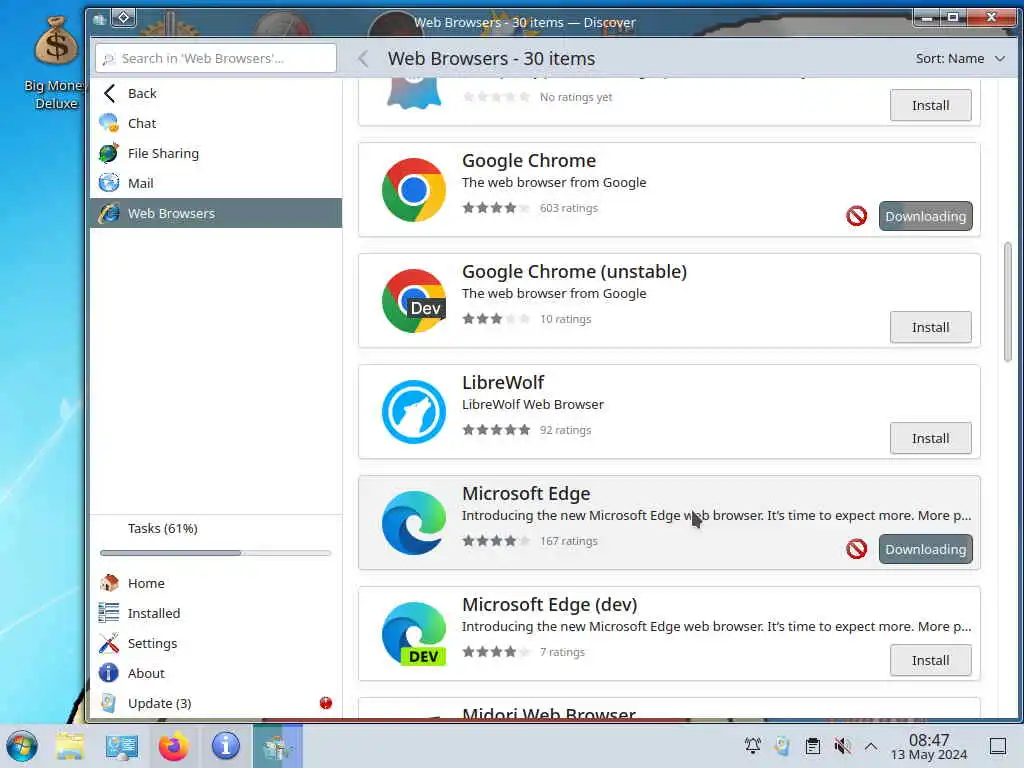
Task: Open the Mail category
Action: coord(216,184)
